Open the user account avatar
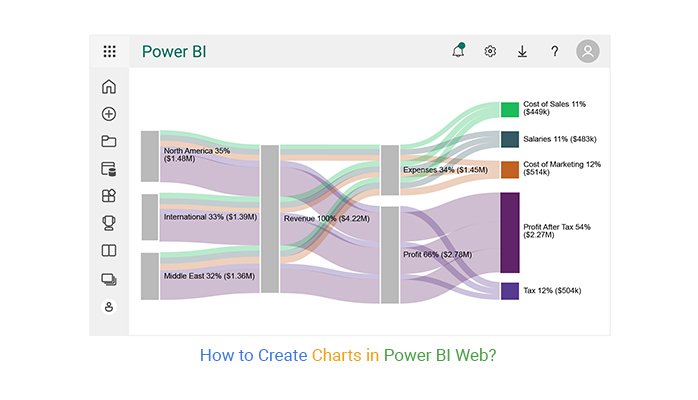Screen dimensions: 698x400 [588, 51]
